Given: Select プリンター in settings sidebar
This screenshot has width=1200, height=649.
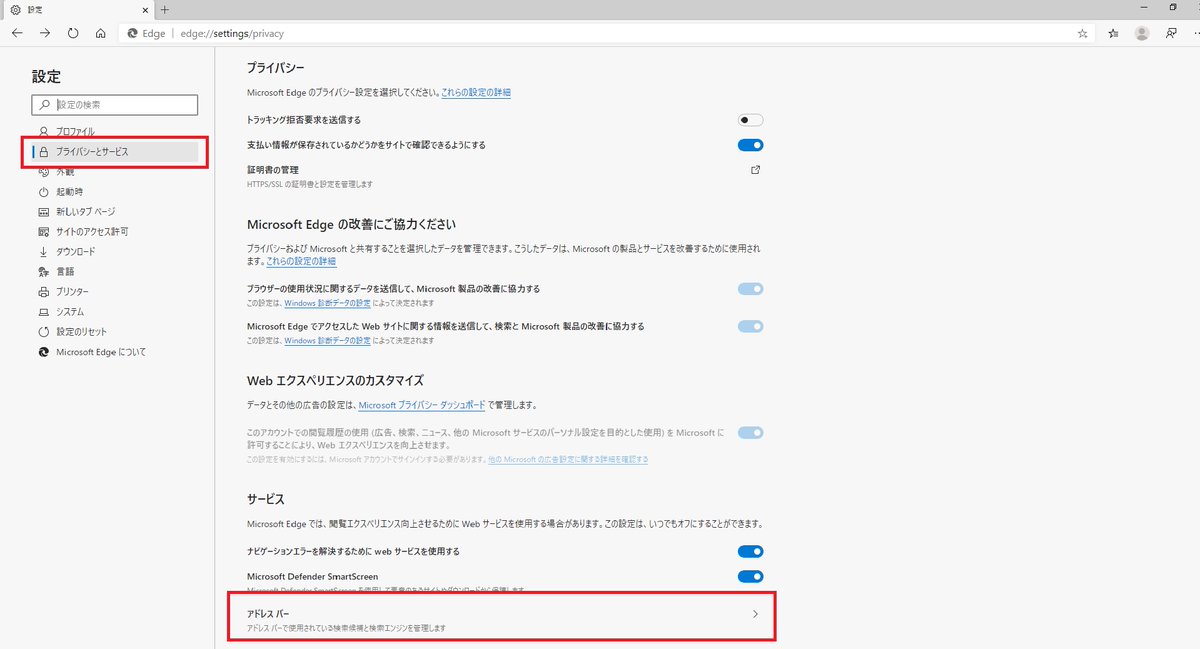Looking at the screenshot, I should click(72, 291).
